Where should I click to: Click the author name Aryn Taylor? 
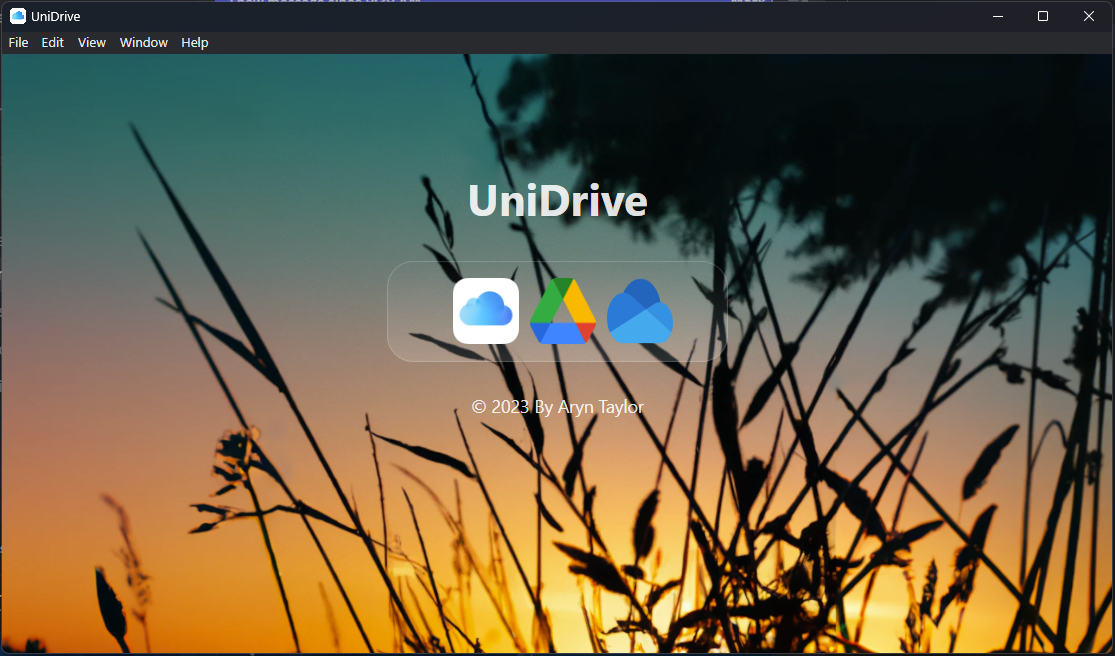click(x=600, y=407)
